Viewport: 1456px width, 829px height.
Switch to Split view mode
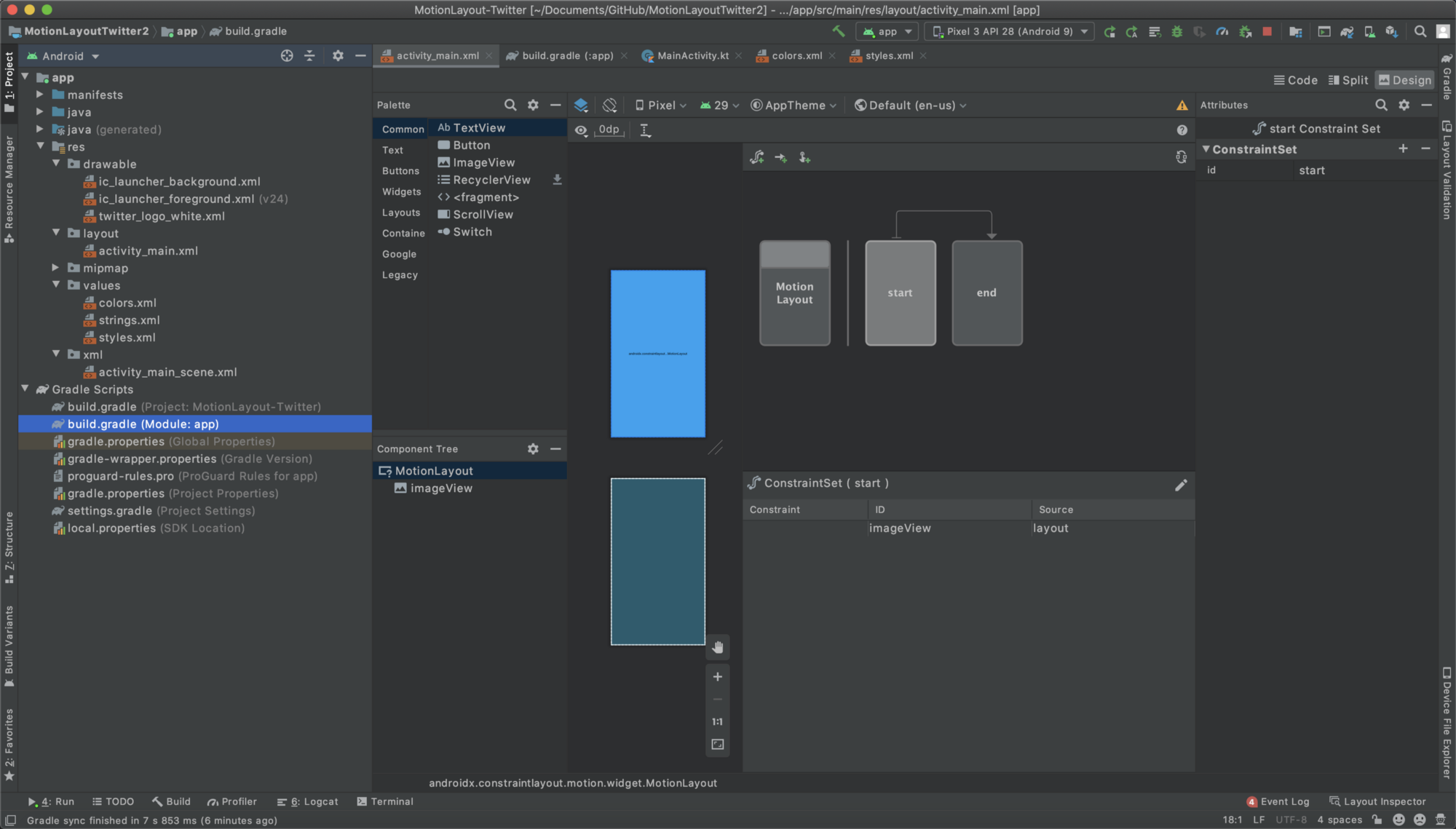pyautogui.click(x=1348, y=80)
